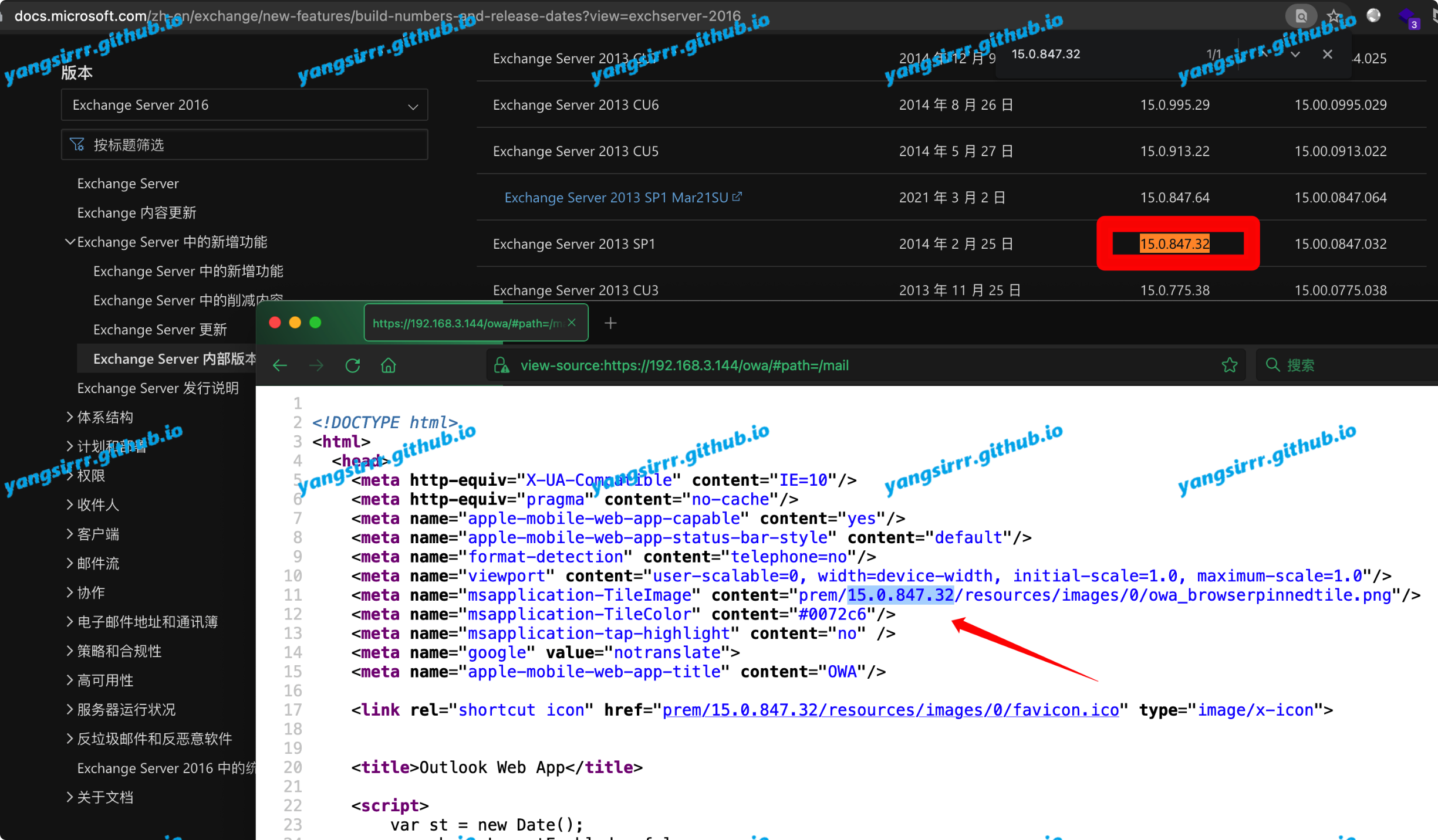1438x840 pixels.
Task: Open Exchange Server 发行说明 in sidebar
Action: tap(158, 388)
